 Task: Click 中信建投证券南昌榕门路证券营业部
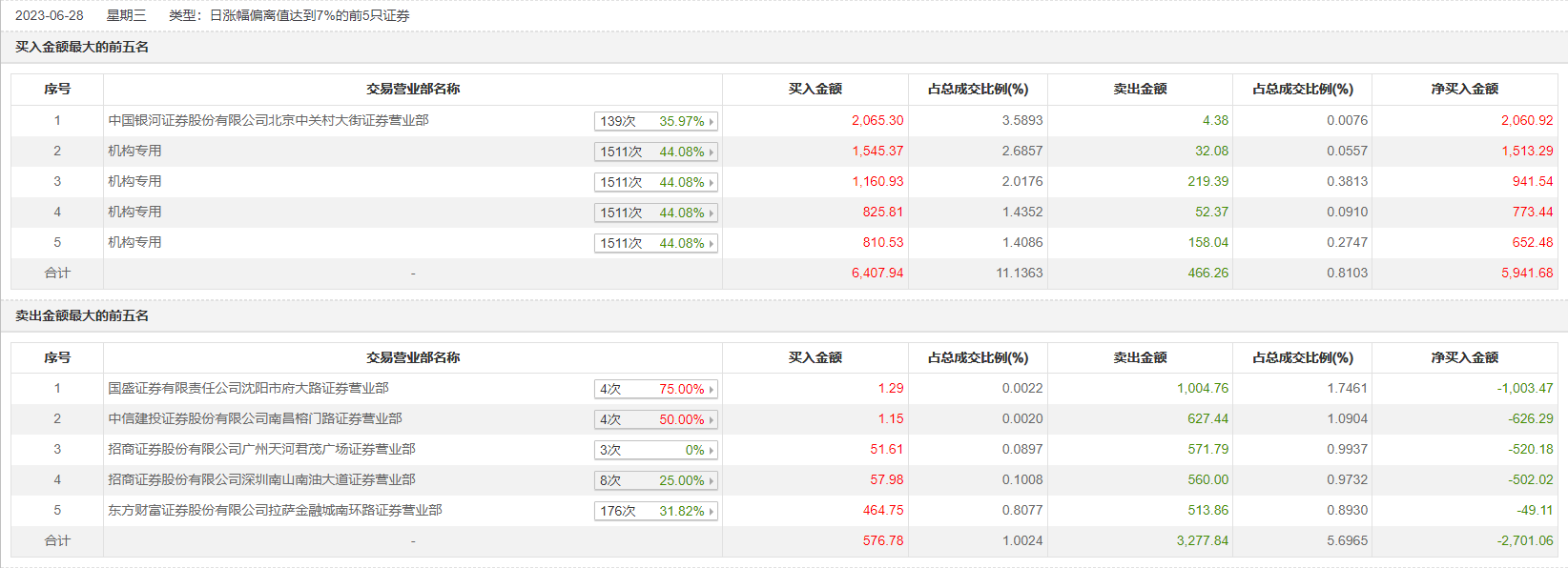(x=255, y=418)
